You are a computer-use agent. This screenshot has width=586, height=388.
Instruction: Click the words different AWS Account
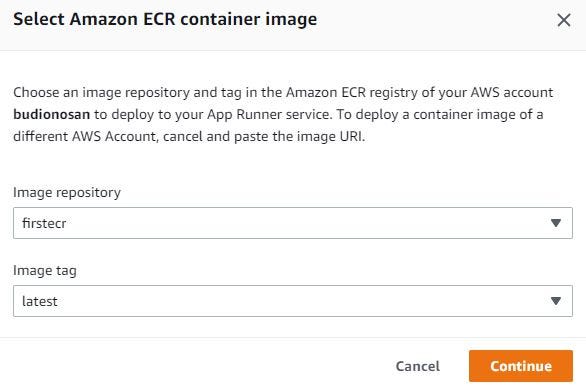click(86, 136)
